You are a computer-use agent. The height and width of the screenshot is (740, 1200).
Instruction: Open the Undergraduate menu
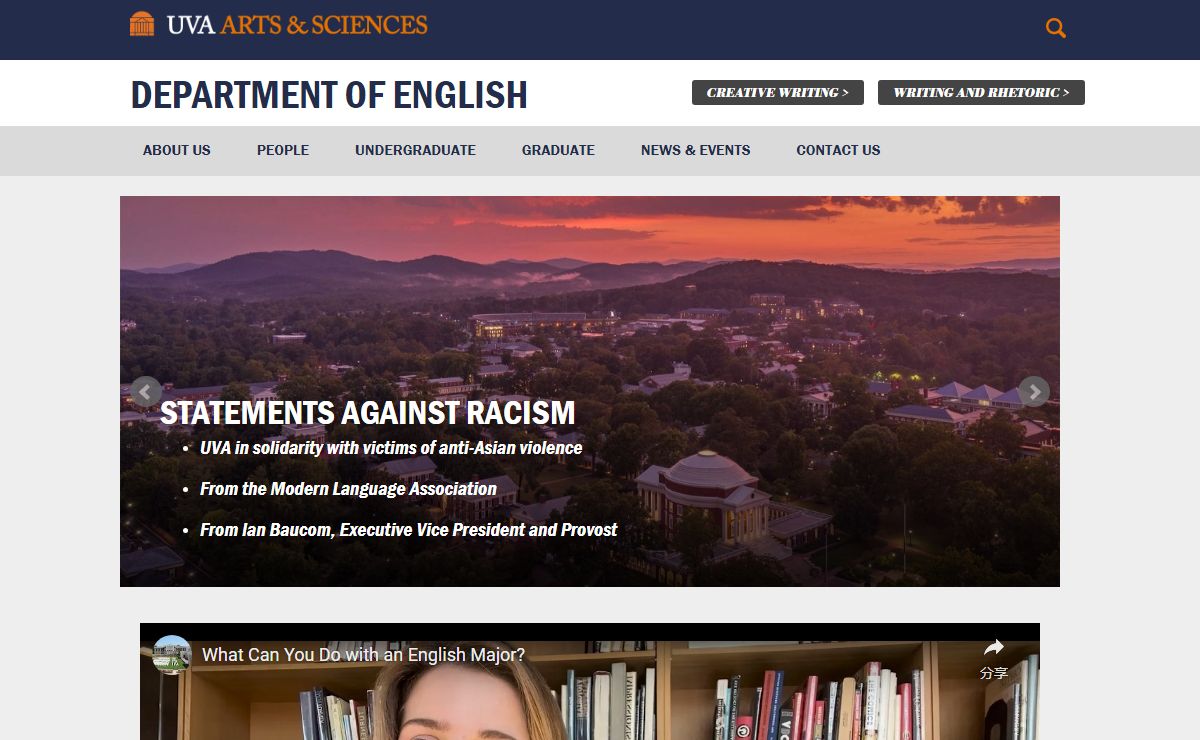pyautogui.click(x=415, y=150)
